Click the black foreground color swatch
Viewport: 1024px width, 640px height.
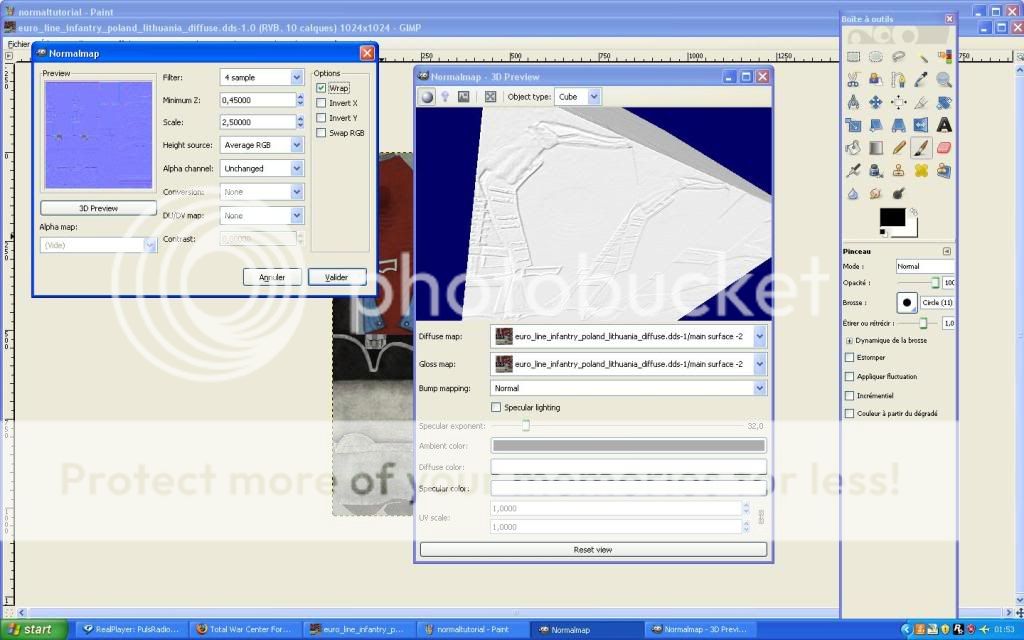891,217
